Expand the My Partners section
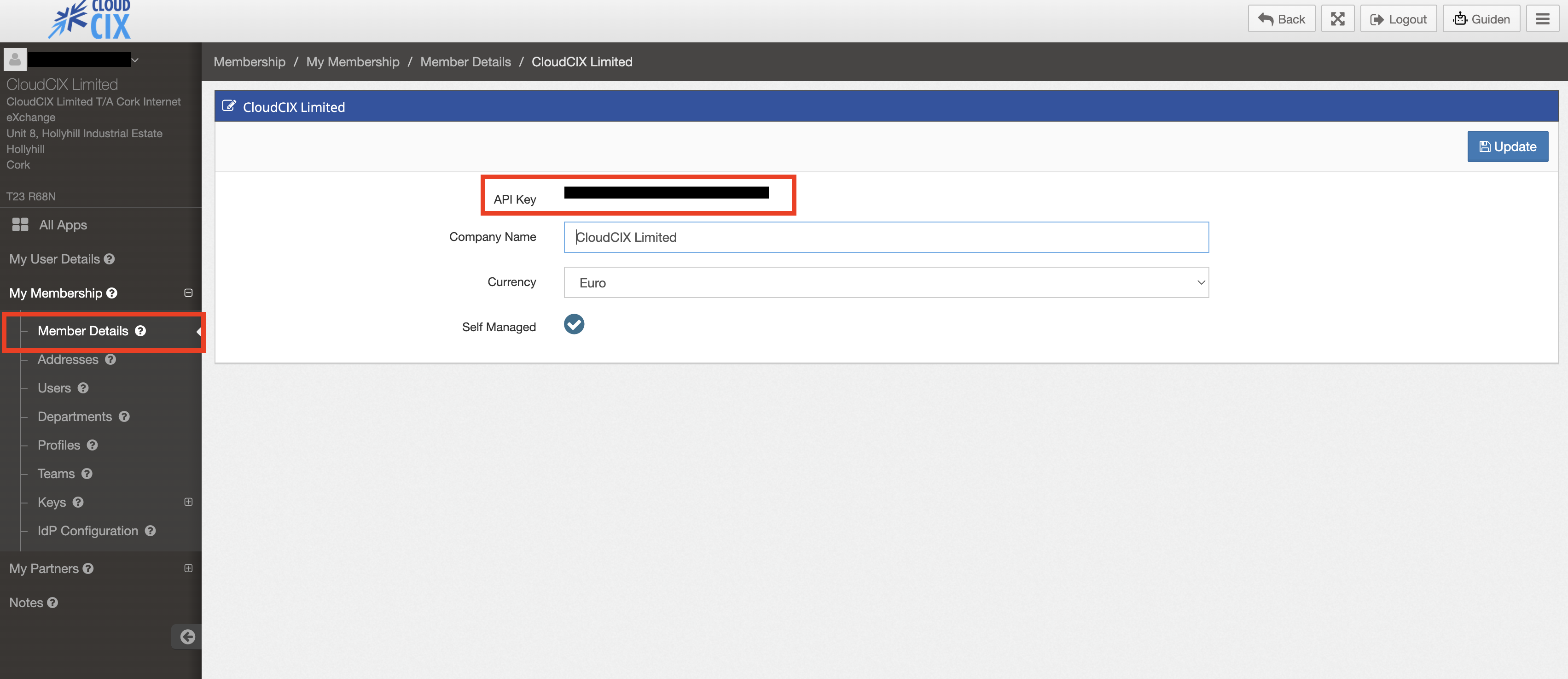The image size is (1568, 679). click(188, 568)
